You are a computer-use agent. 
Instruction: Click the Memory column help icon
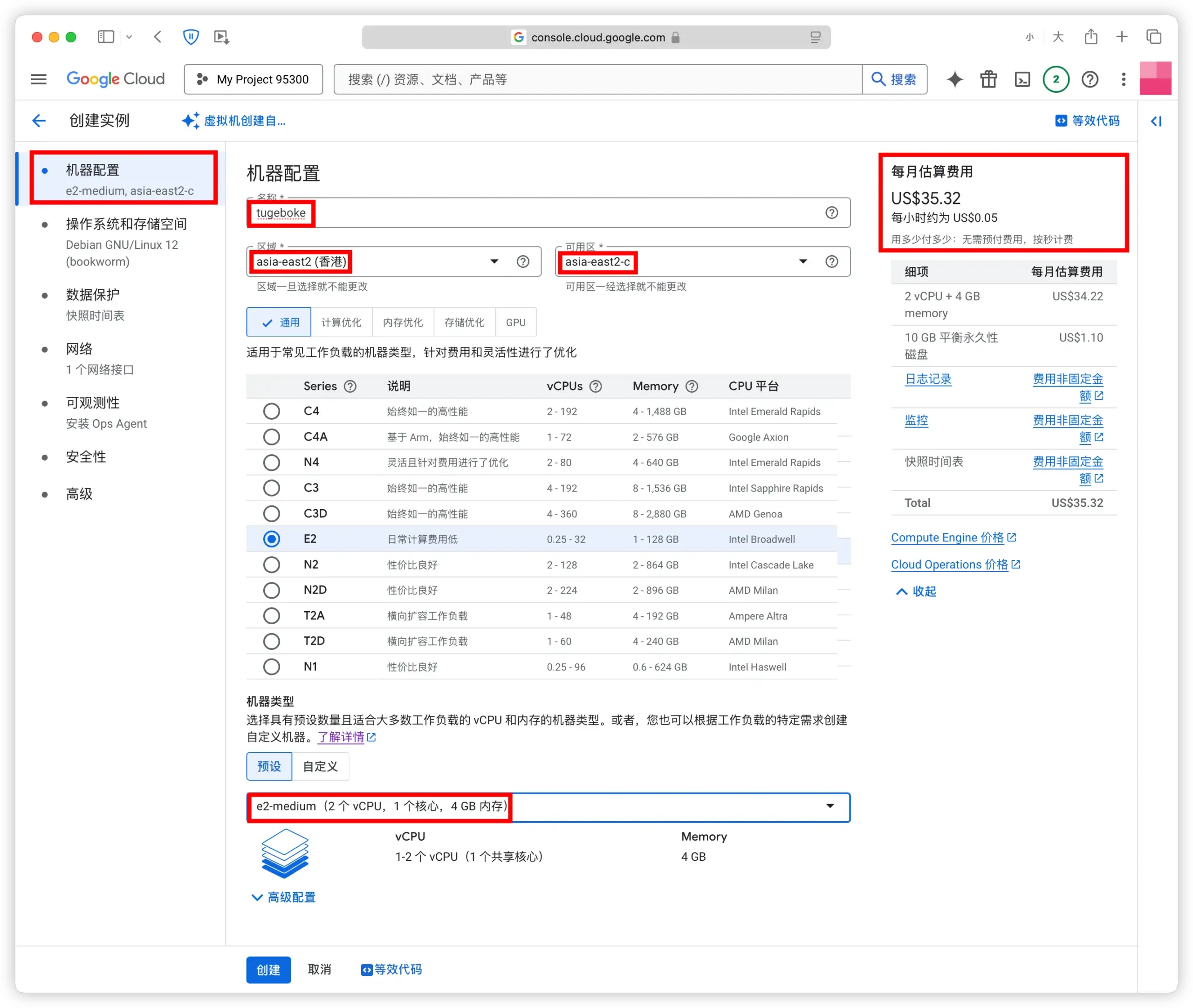(x=691, y=386)
